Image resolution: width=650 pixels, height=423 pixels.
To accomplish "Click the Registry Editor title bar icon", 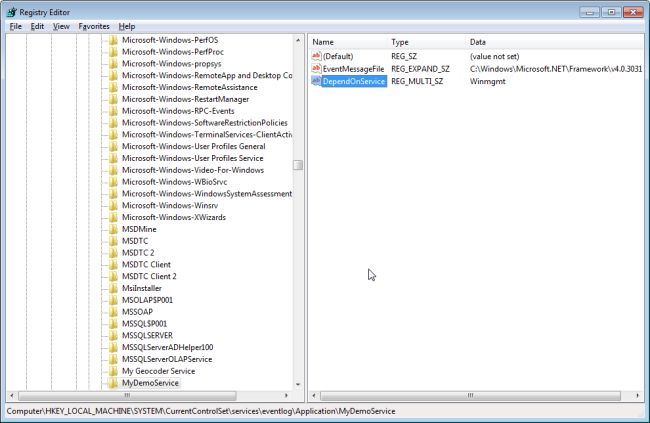I will click(12, 12).
